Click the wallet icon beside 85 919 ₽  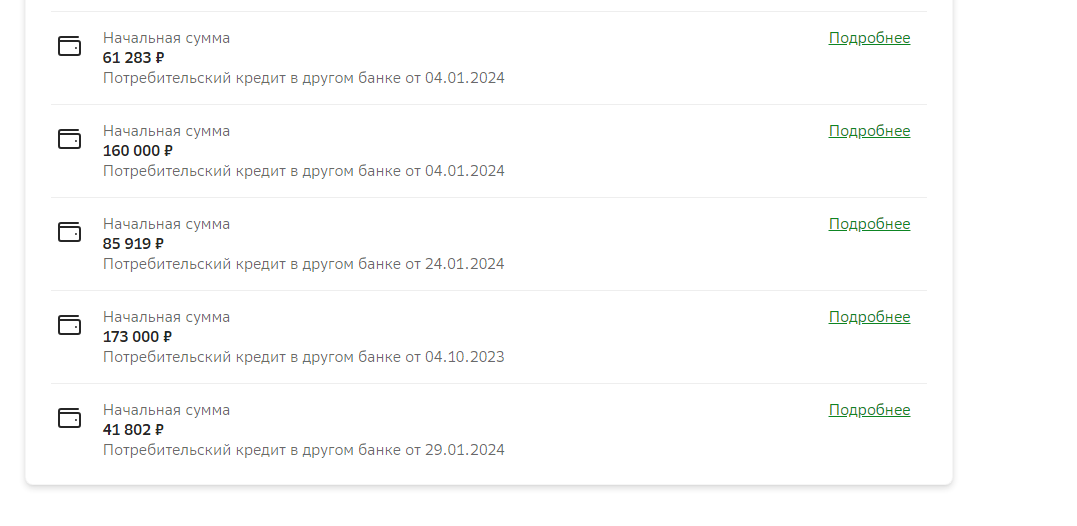(x=69, y=232)
